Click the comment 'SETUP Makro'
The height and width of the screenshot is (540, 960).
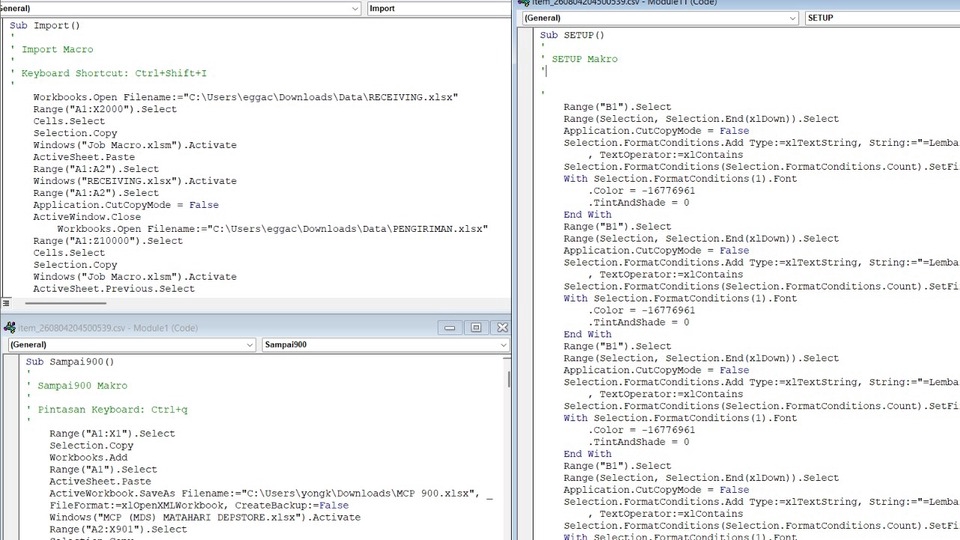(585, 59)
